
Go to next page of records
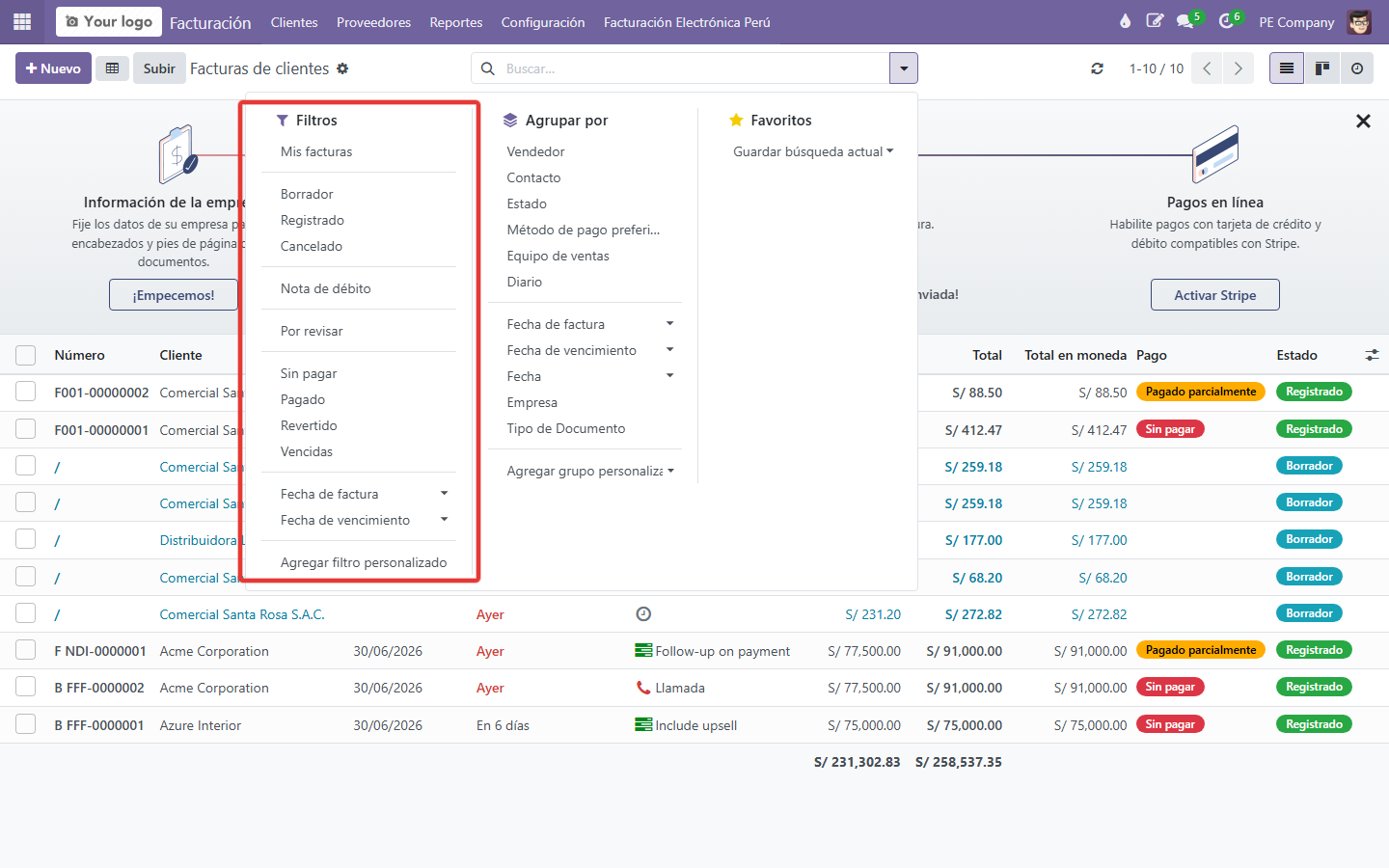tap(1239, 68)
